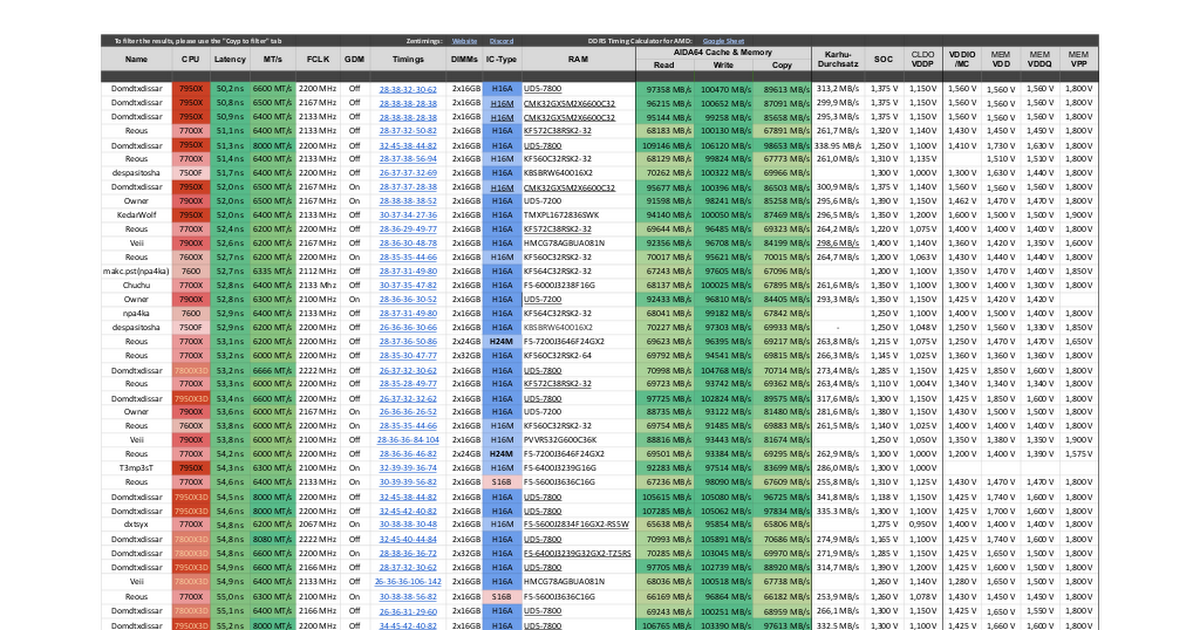Open timings link 30-37-35-47-82
Screen dimensions: 1200x630
tap(408, 285)
